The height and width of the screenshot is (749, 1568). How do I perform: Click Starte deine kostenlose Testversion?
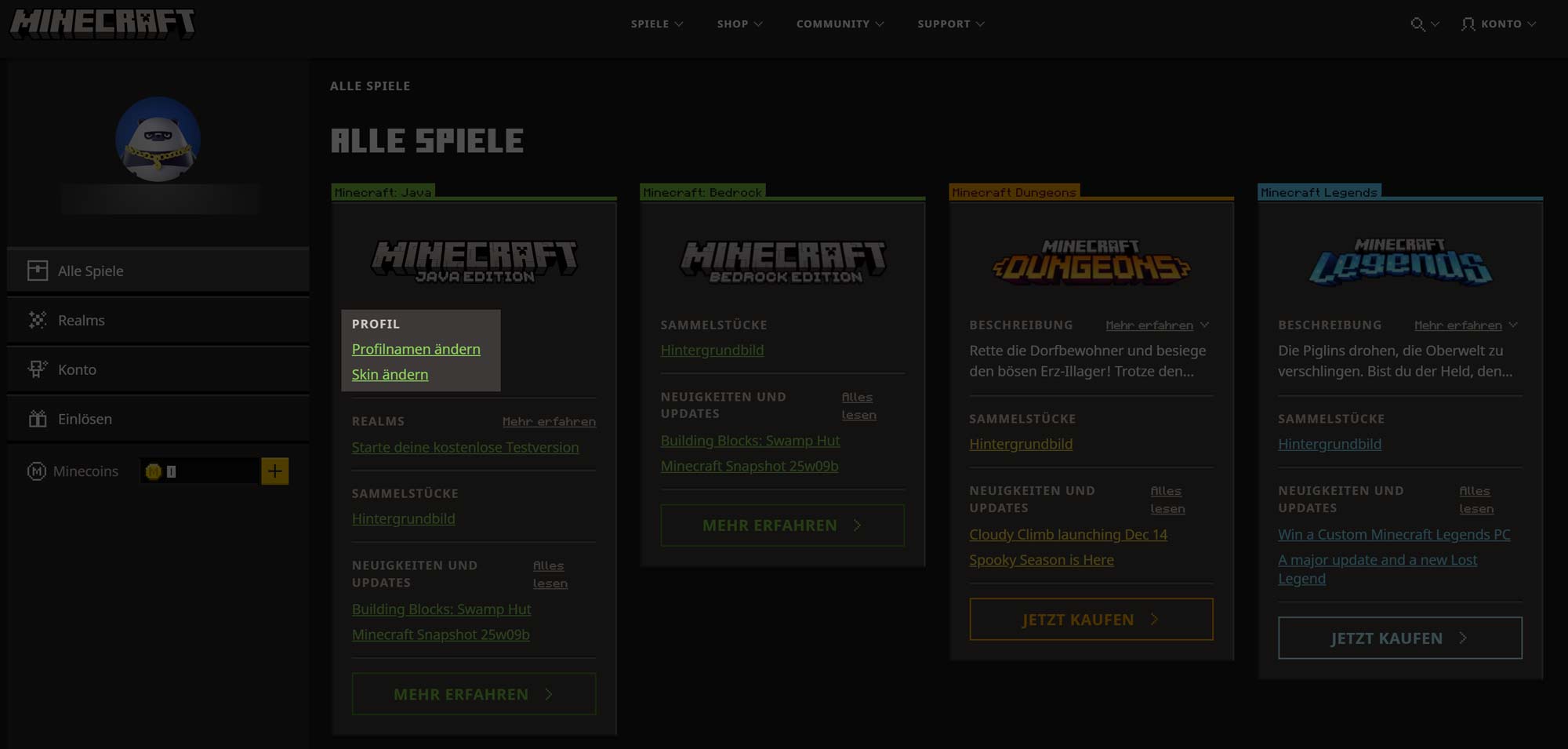(465, 447)
